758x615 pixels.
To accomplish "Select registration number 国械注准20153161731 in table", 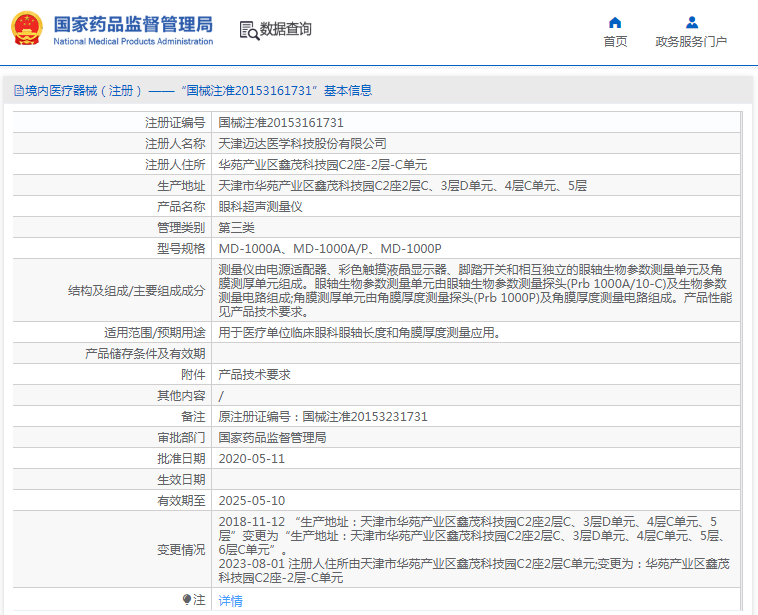I will point(281,123).
